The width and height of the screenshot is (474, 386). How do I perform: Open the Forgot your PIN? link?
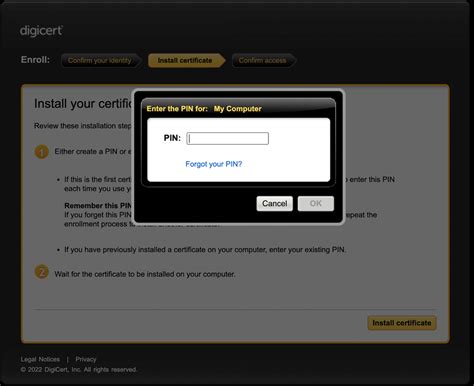tap(214, 164)
